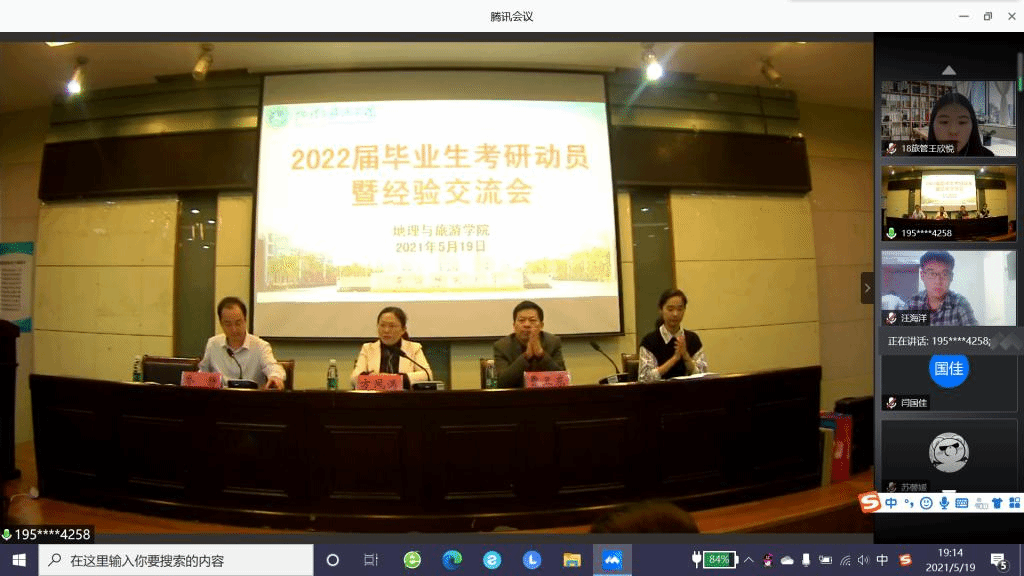This screenshot has height=576, width=1024.
Task: Click Cortana circle icon on taskbar
Action: pos(333,560)
